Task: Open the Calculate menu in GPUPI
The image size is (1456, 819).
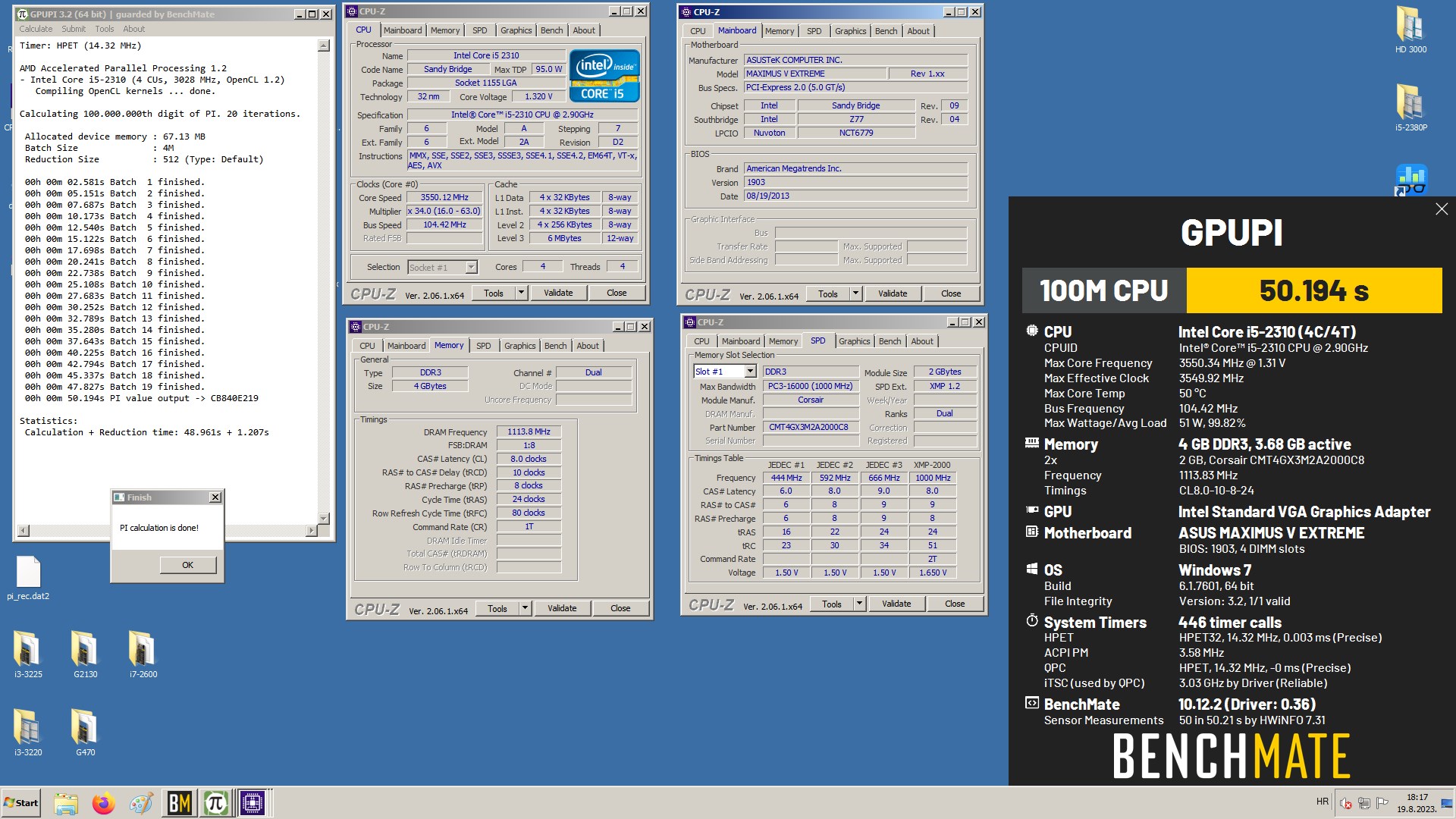Action: click(x=36, y=29)
